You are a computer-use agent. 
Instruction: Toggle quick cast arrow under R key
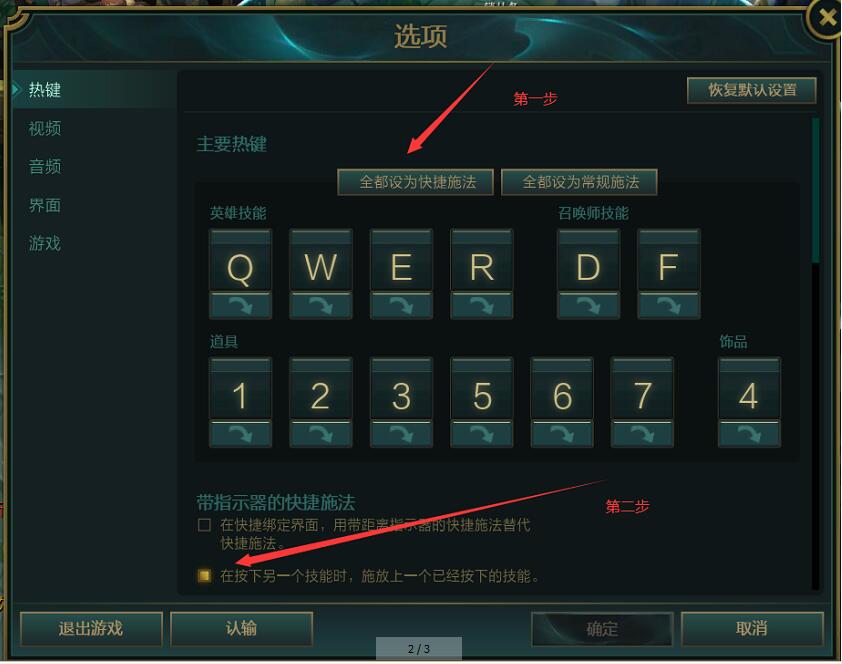click(482, 306)
